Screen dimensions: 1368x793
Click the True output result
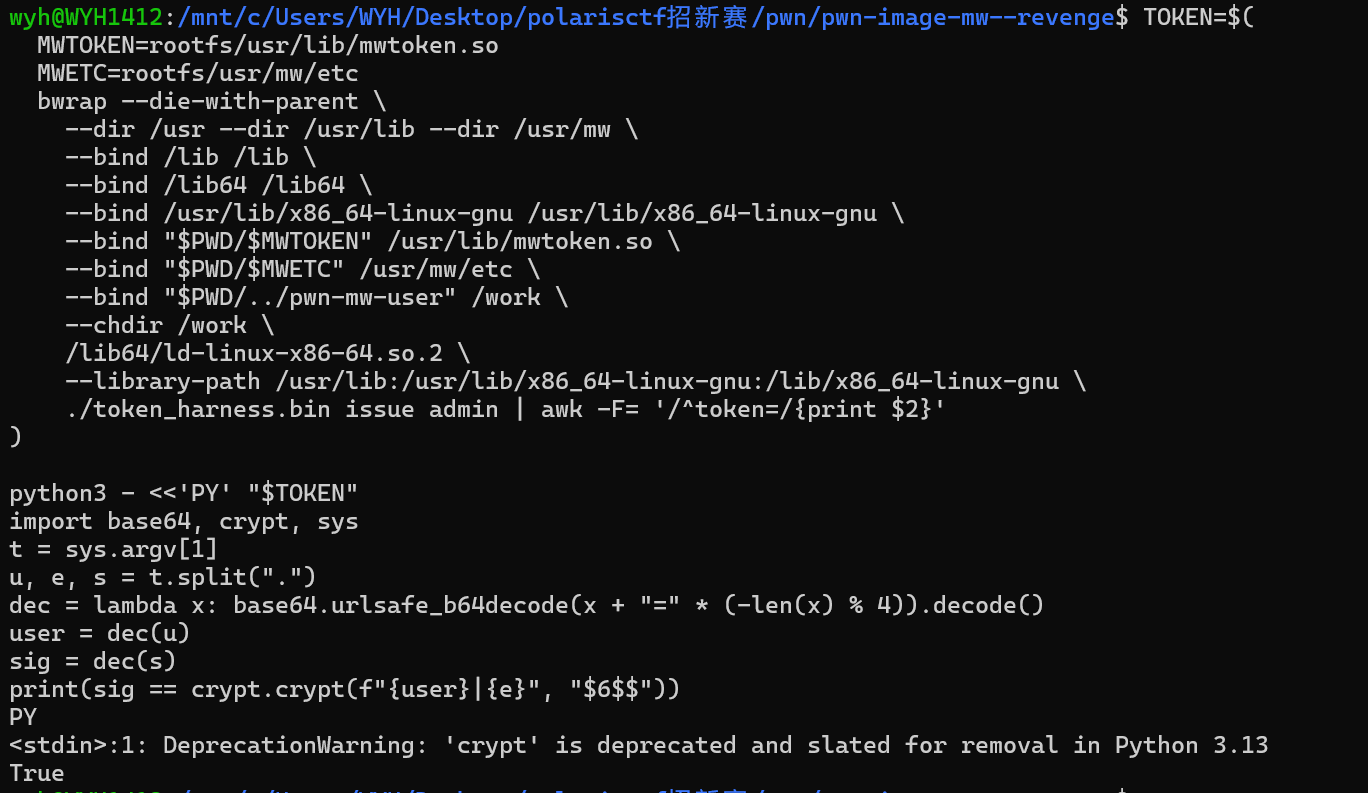point(37,773)
